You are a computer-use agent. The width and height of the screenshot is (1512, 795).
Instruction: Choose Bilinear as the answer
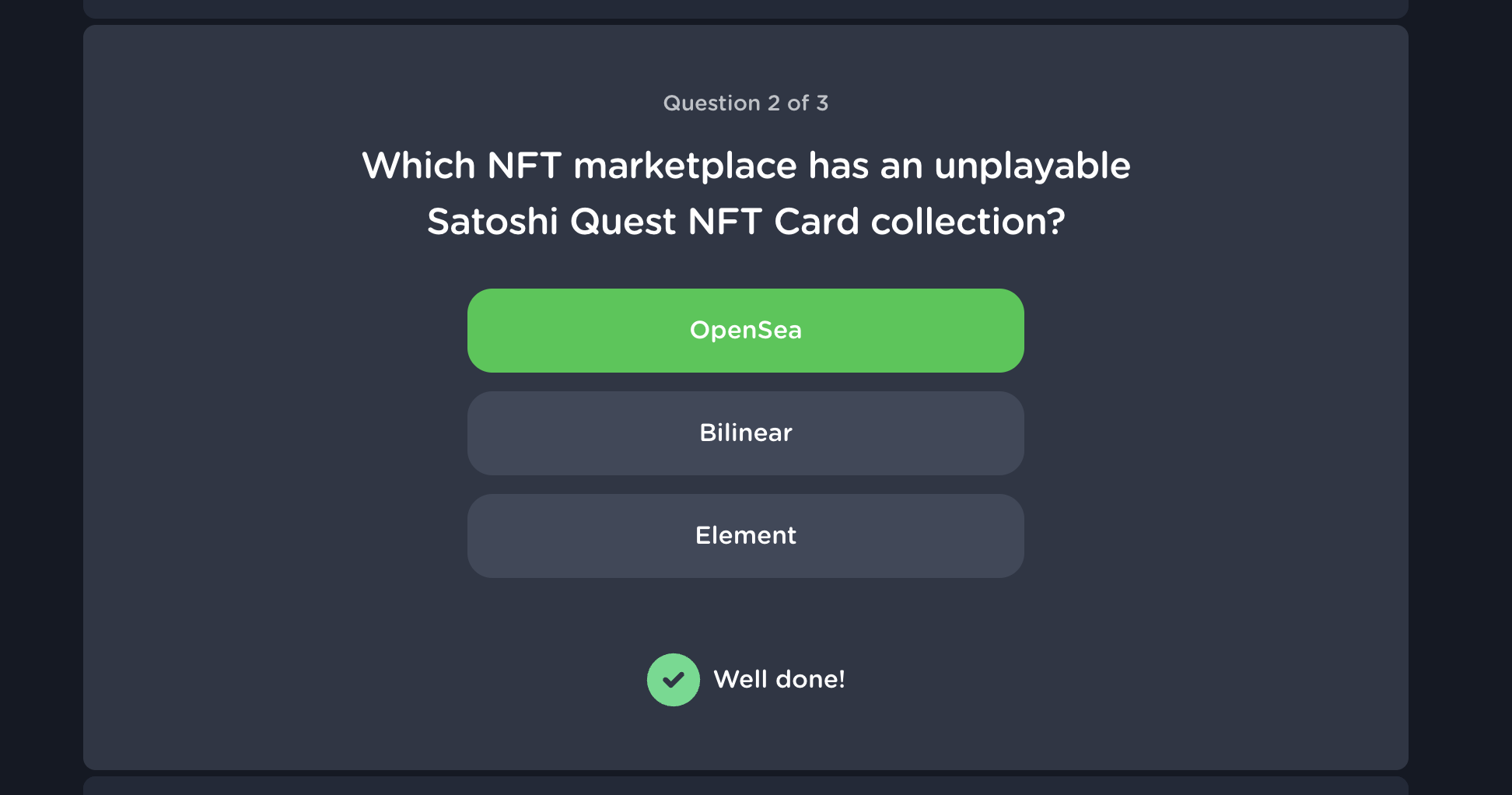[x=745, y=433]
